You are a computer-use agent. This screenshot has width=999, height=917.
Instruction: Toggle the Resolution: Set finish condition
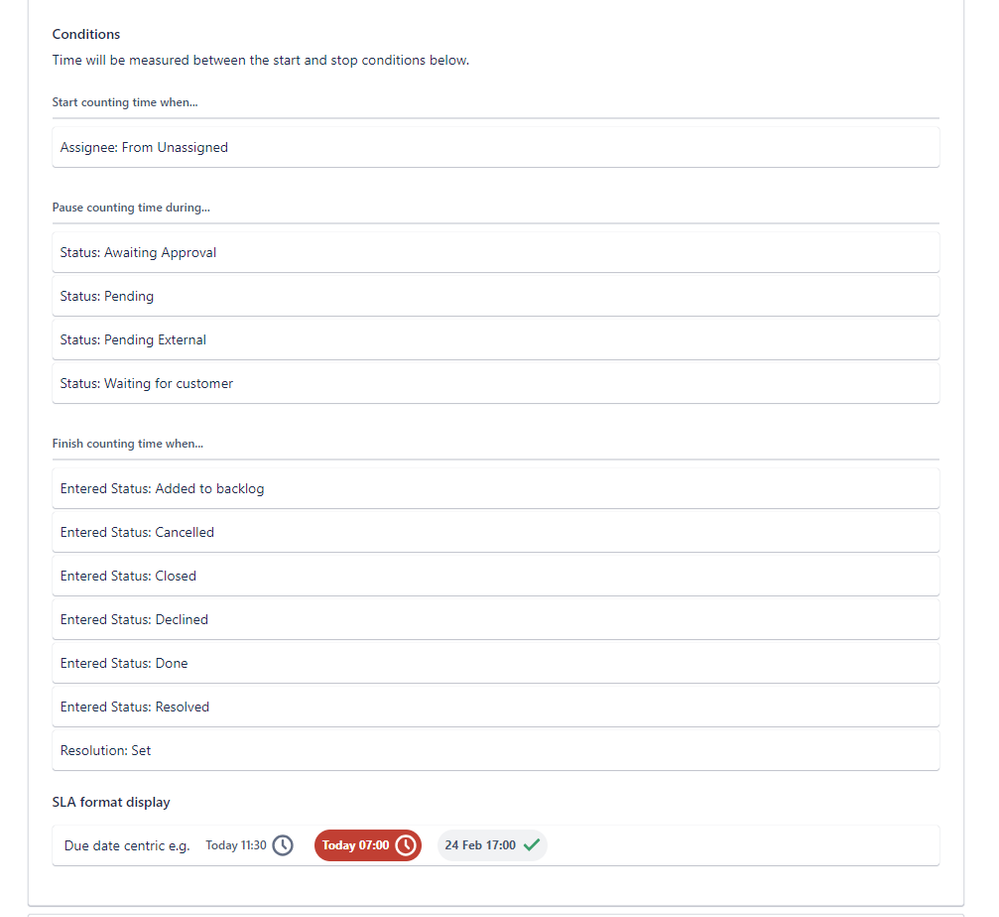(496, 749)
